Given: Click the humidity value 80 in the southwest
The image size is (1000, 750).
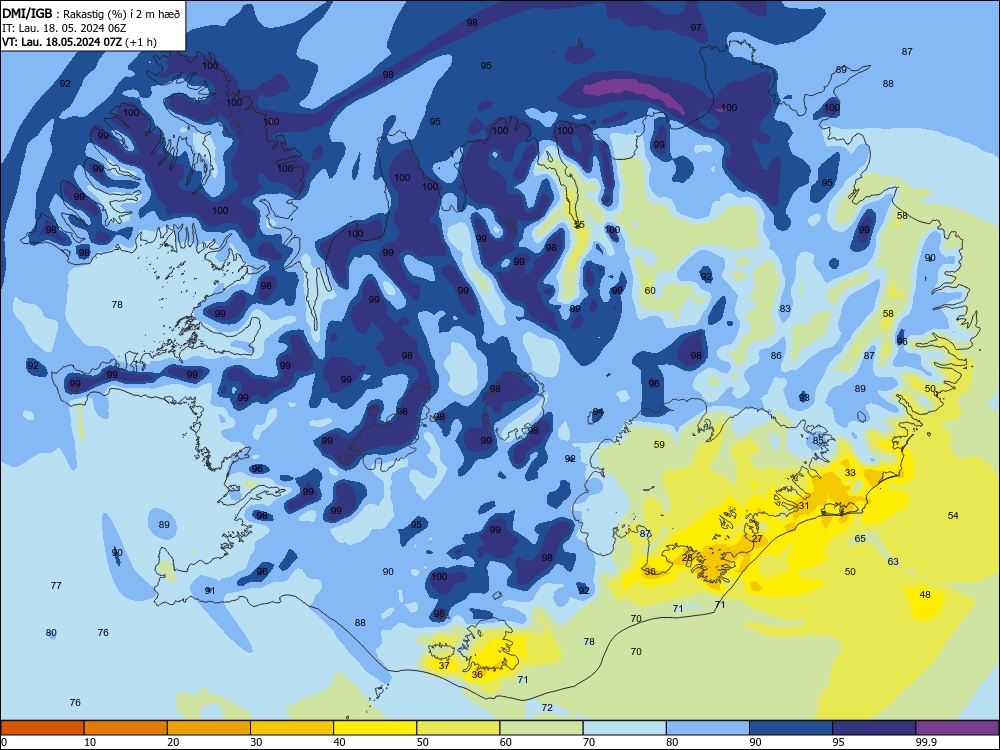Looking at the screenshot, I should tap(51, 633).
